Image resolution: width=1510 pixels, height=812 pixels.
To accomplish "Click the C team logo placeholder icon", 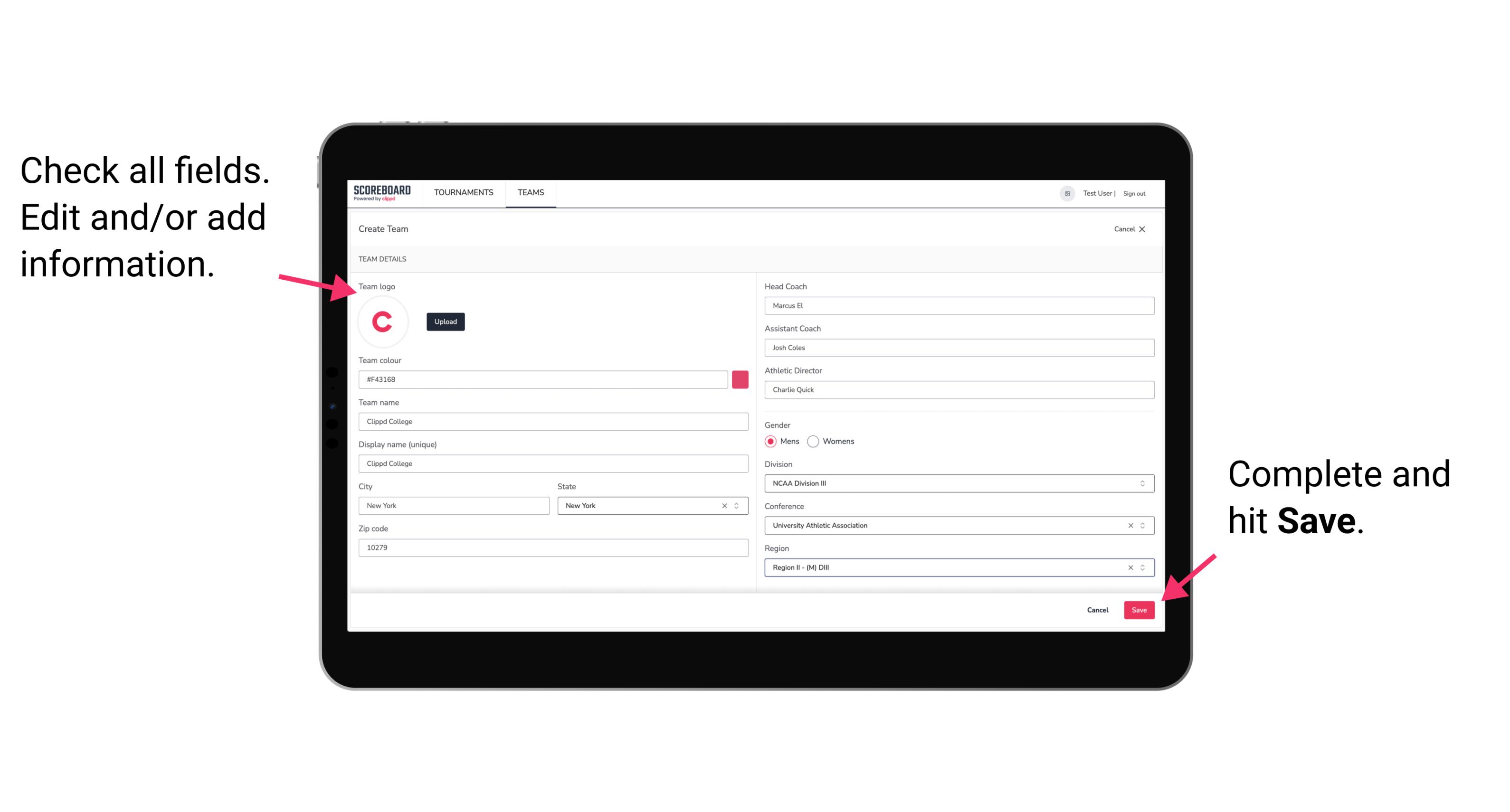I will pos(383,322).
